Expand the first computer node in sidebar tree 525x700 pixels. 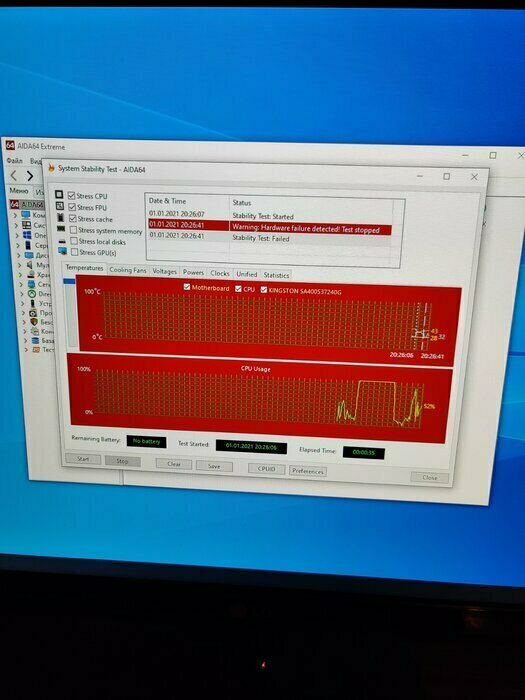(x=16, y=215)
